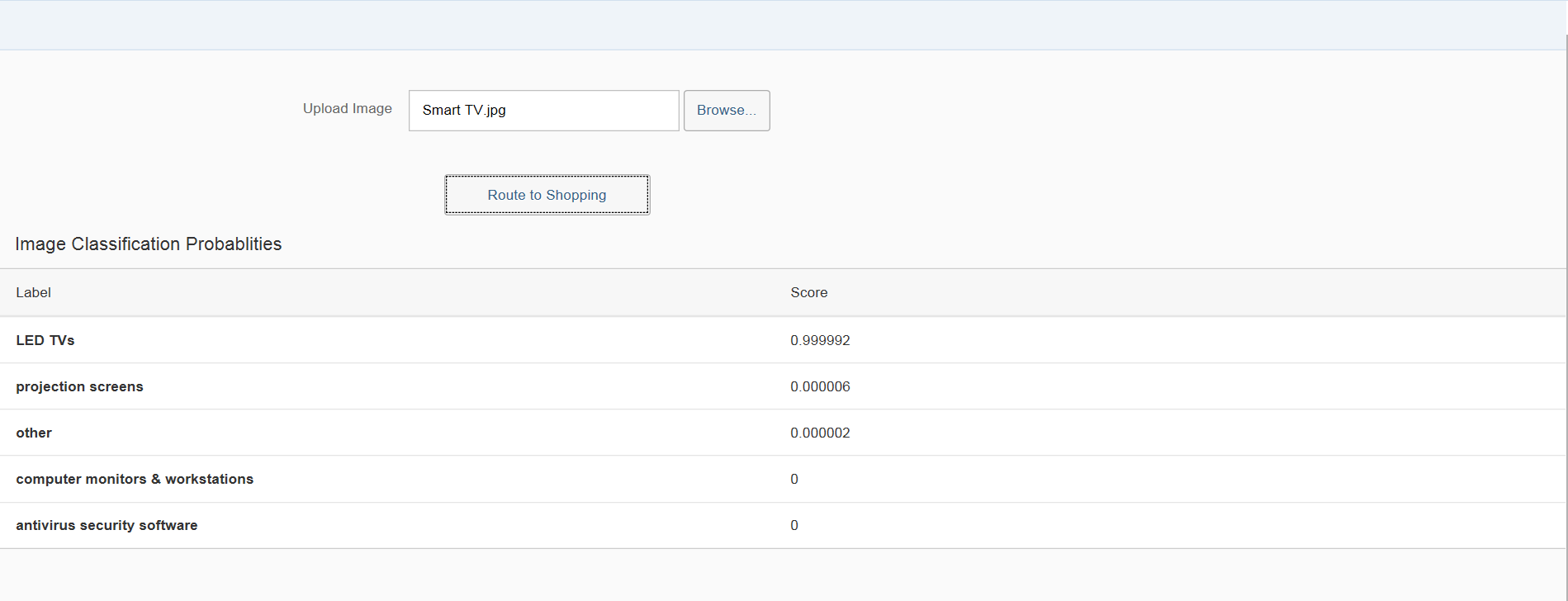Click the empty area below the results table

click(x=783, y=575)
